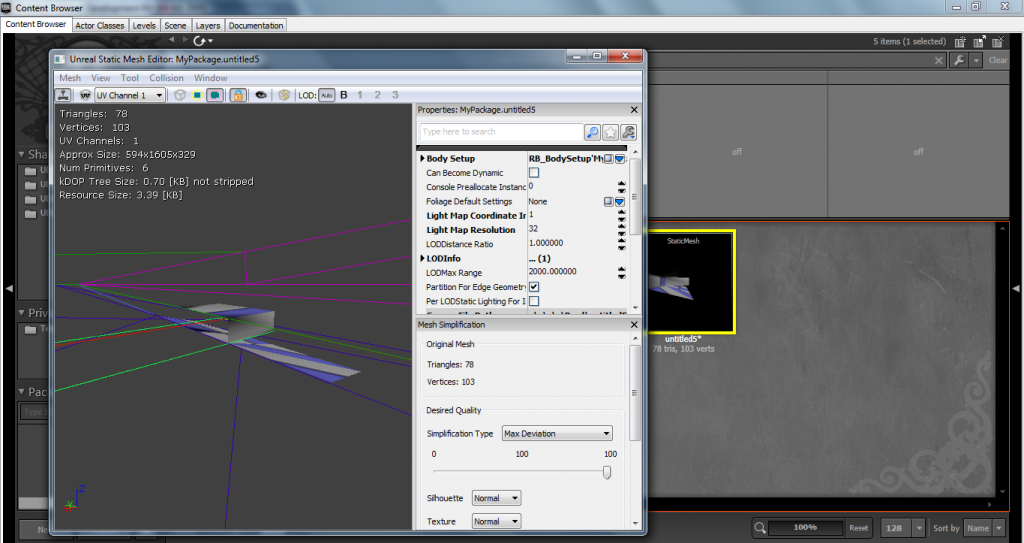This screenshot has width=1024, height=543.
Task: Open the Sort by Name dropdown
Action: tap(984, 528)
